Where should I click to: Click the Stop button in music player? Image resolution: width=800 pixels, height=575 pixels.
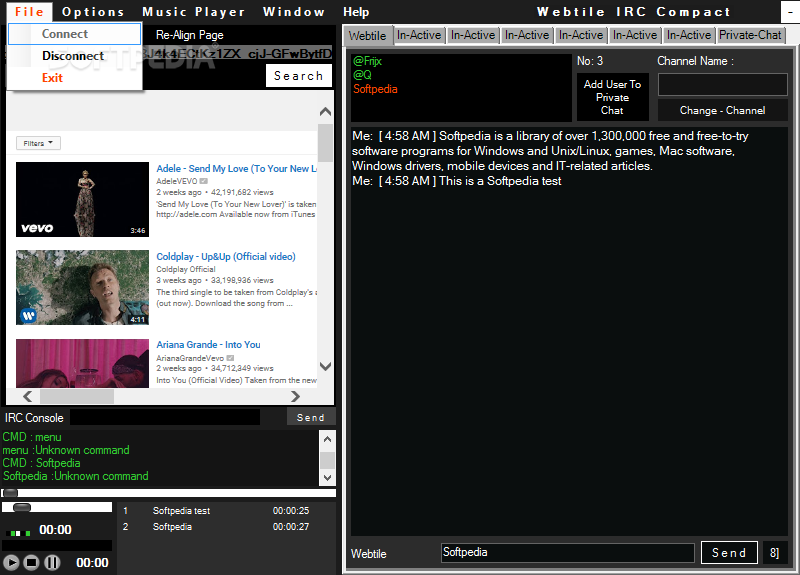pos(31,562)
